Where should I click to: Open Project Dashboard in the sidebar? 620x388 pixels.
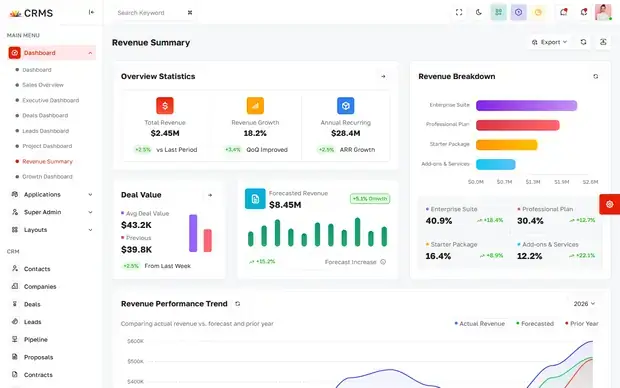(47, 146)
